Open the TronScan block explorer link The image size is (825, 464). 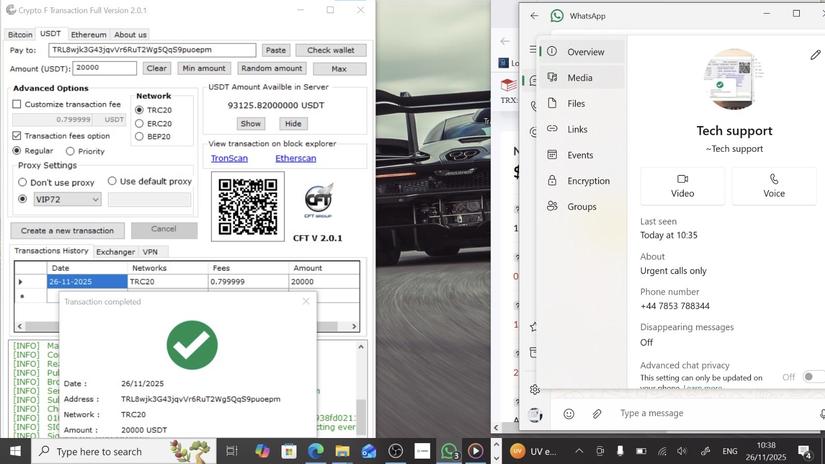tap(229, 158)
